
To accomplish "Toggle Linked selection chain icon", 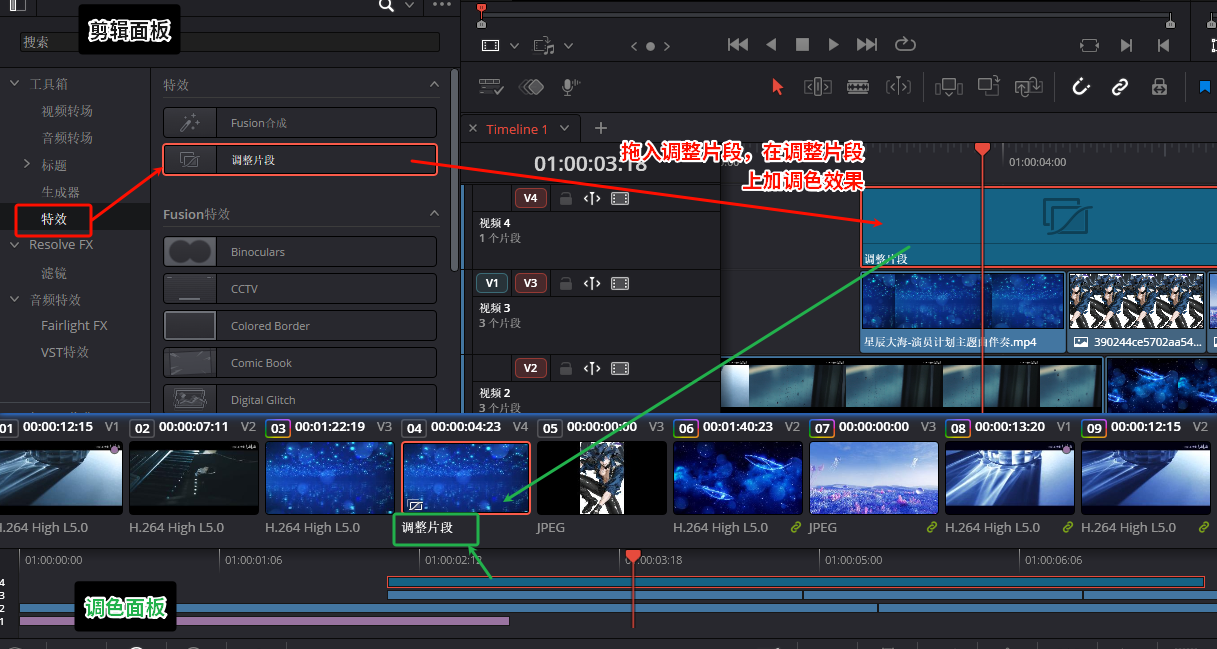I will point(1120,87).
